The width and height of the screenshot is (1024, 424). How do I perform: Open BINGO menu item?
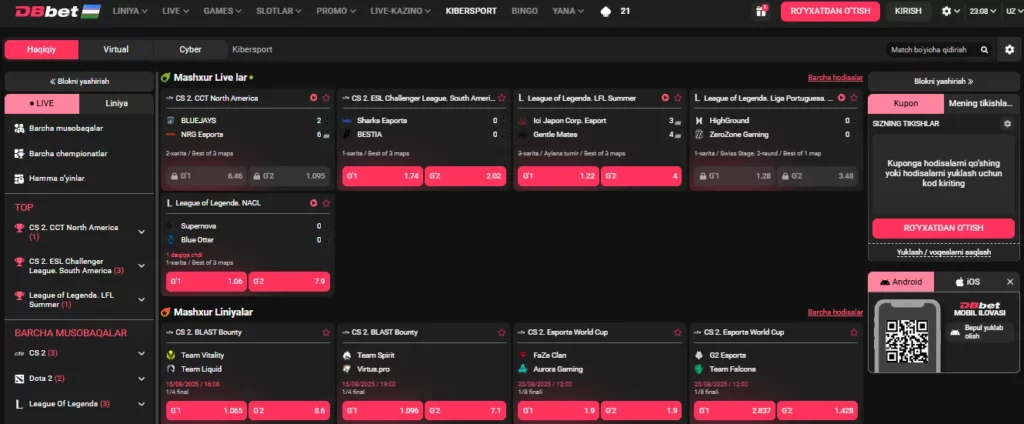(x=524, y=11)
